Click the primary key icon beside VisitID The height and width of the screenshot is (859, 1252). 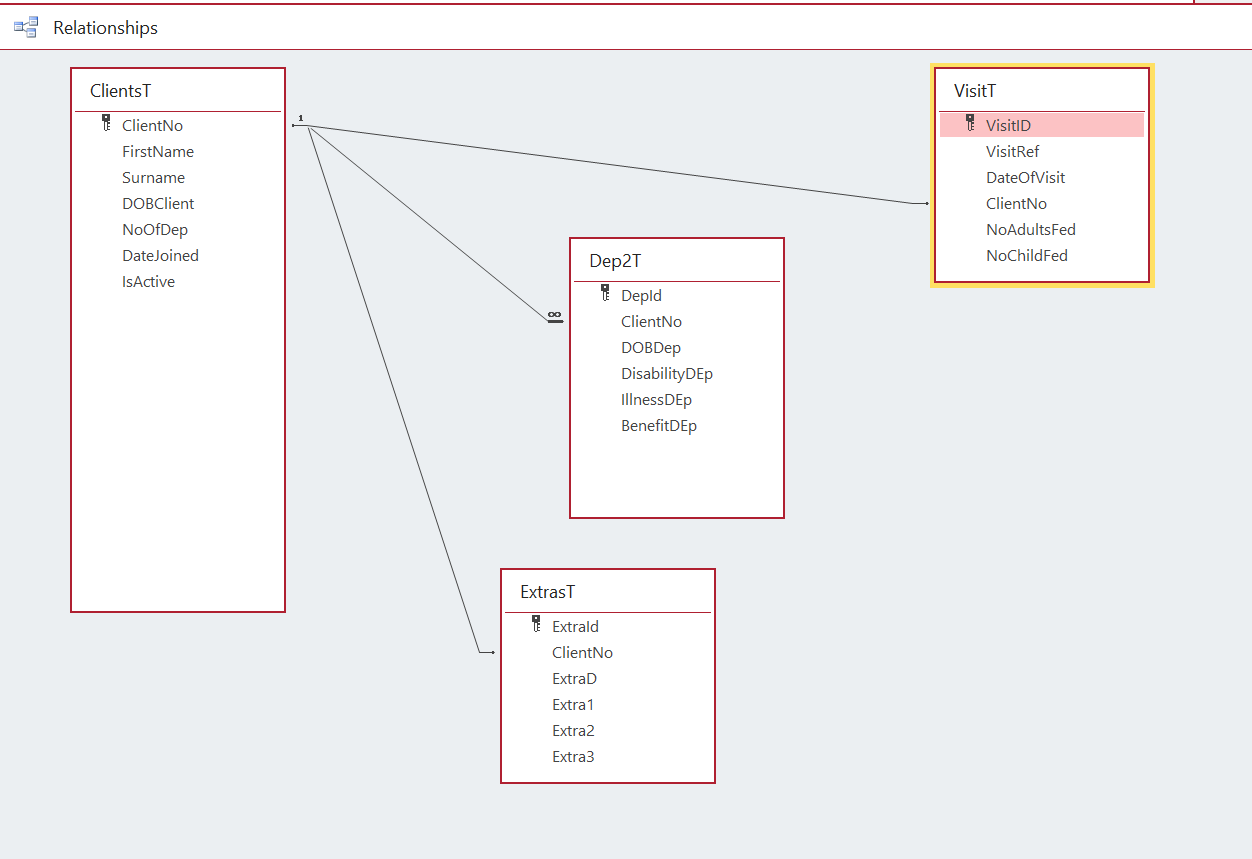pos(970,124)
